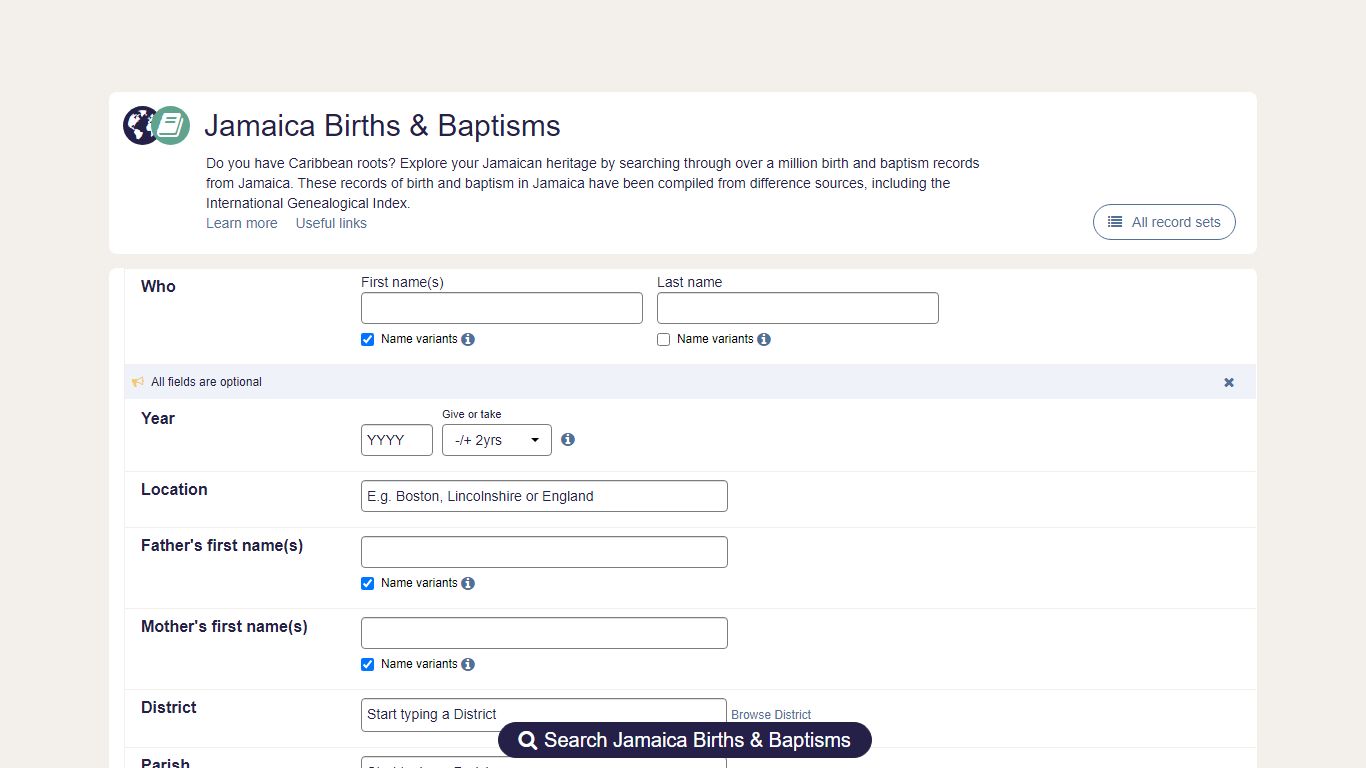Click the globe record set icon
1366x768 pixels.
139,126
